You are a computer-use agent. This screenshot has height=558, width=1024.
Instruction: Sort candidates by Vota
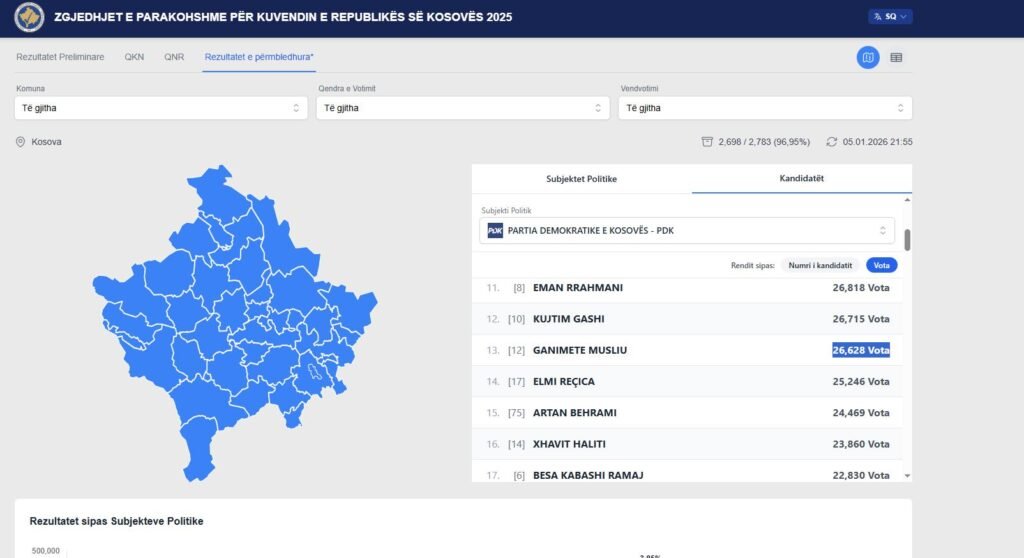pyautogui.click(x=881, y=265)
